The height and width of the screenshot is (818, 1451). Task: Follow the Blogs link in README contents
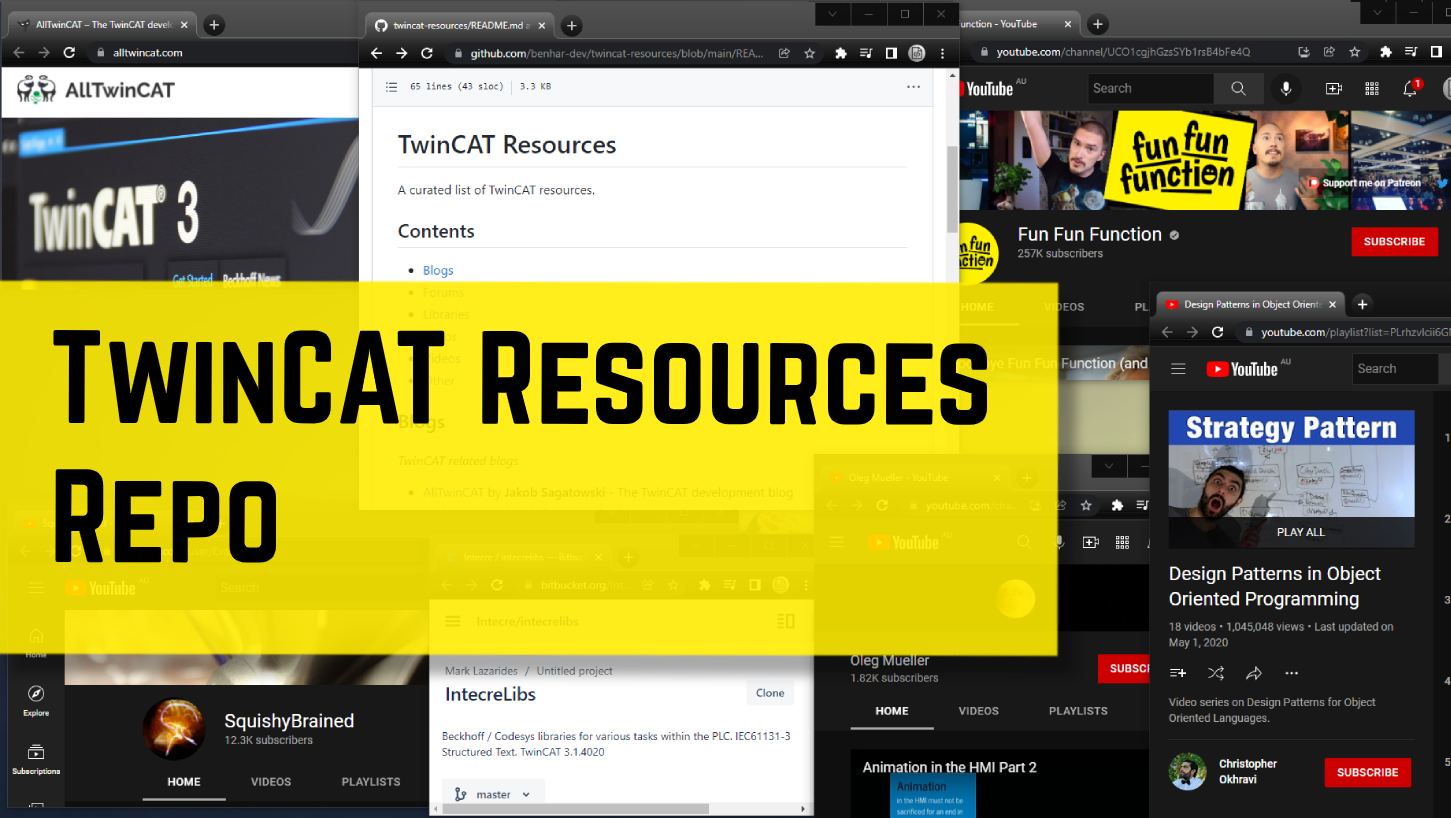pos(438,270)
